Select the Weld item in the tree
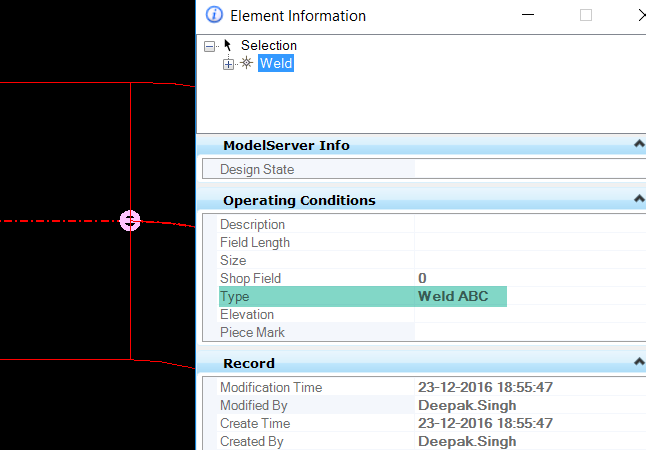 276,63
